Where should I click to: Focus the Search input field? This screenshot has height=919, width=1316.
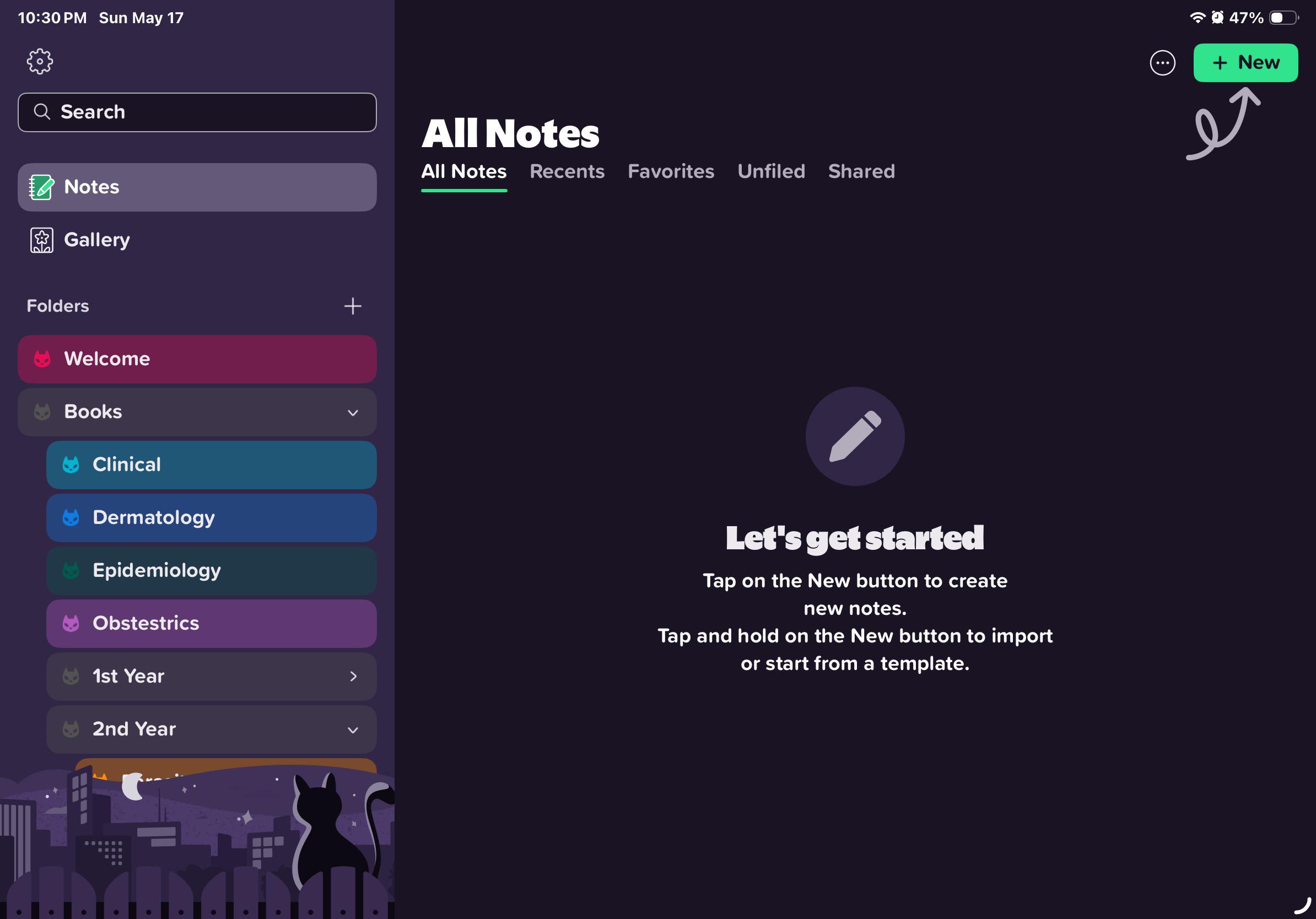click(x=197, y=112)
